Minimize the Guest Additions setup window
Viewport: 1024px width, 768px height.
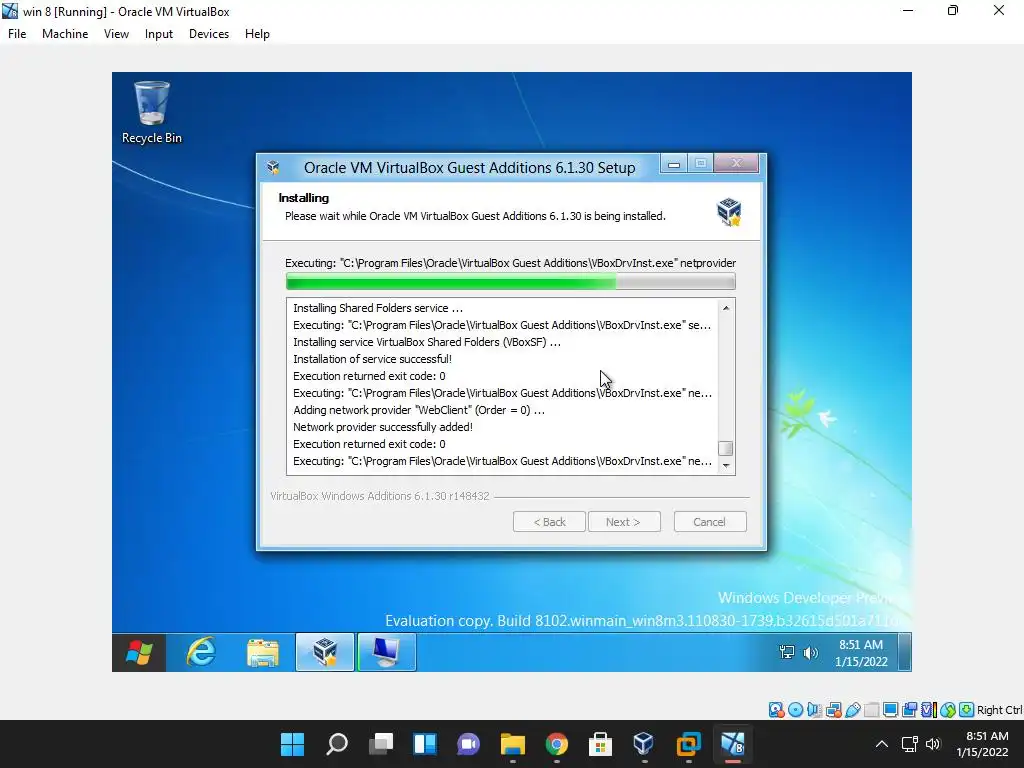pyautogui.click(x=674, y=163)
